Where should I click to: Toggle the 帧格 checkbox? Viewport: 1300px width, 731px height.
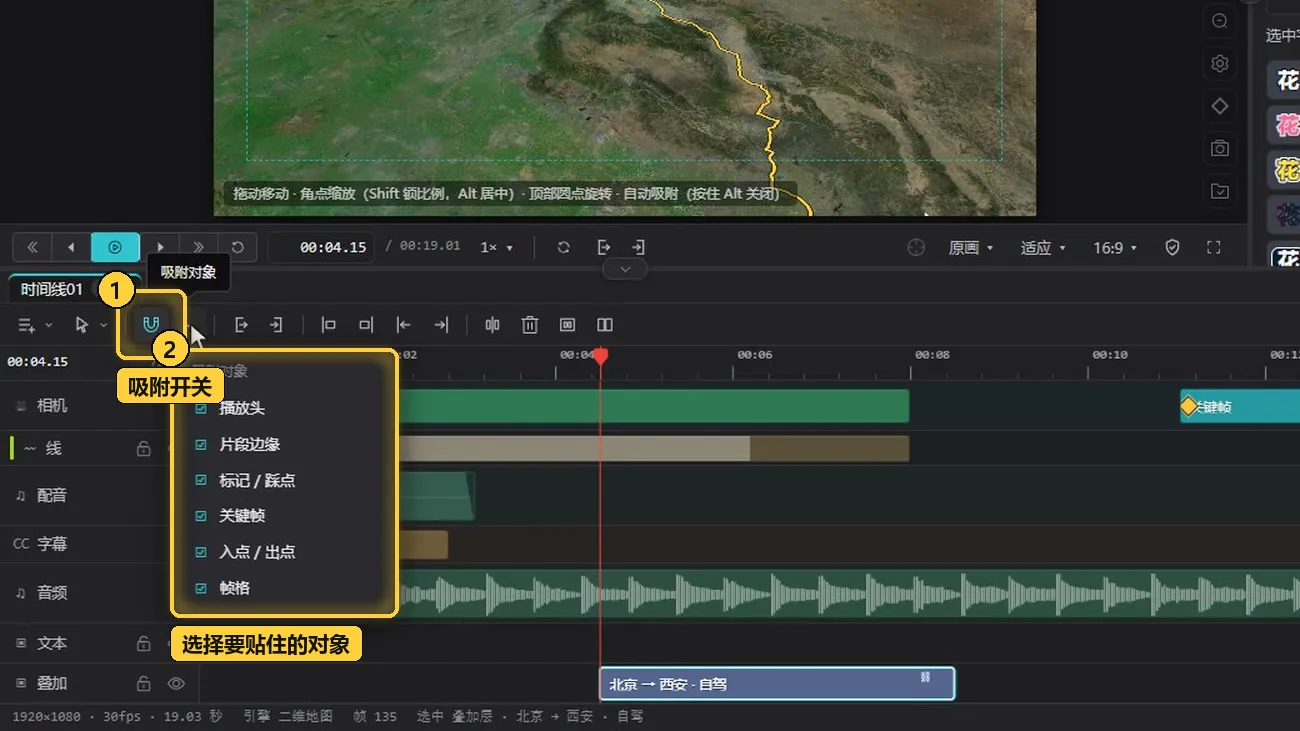[201, 588]
